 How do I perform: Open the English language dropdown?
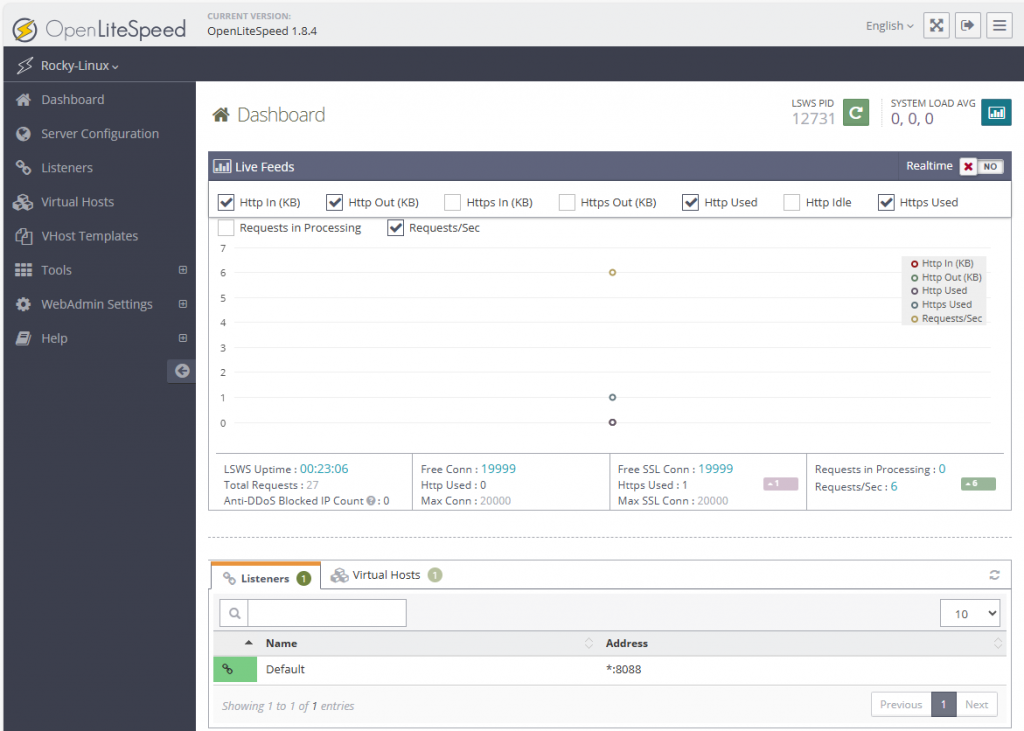[889, 26]
